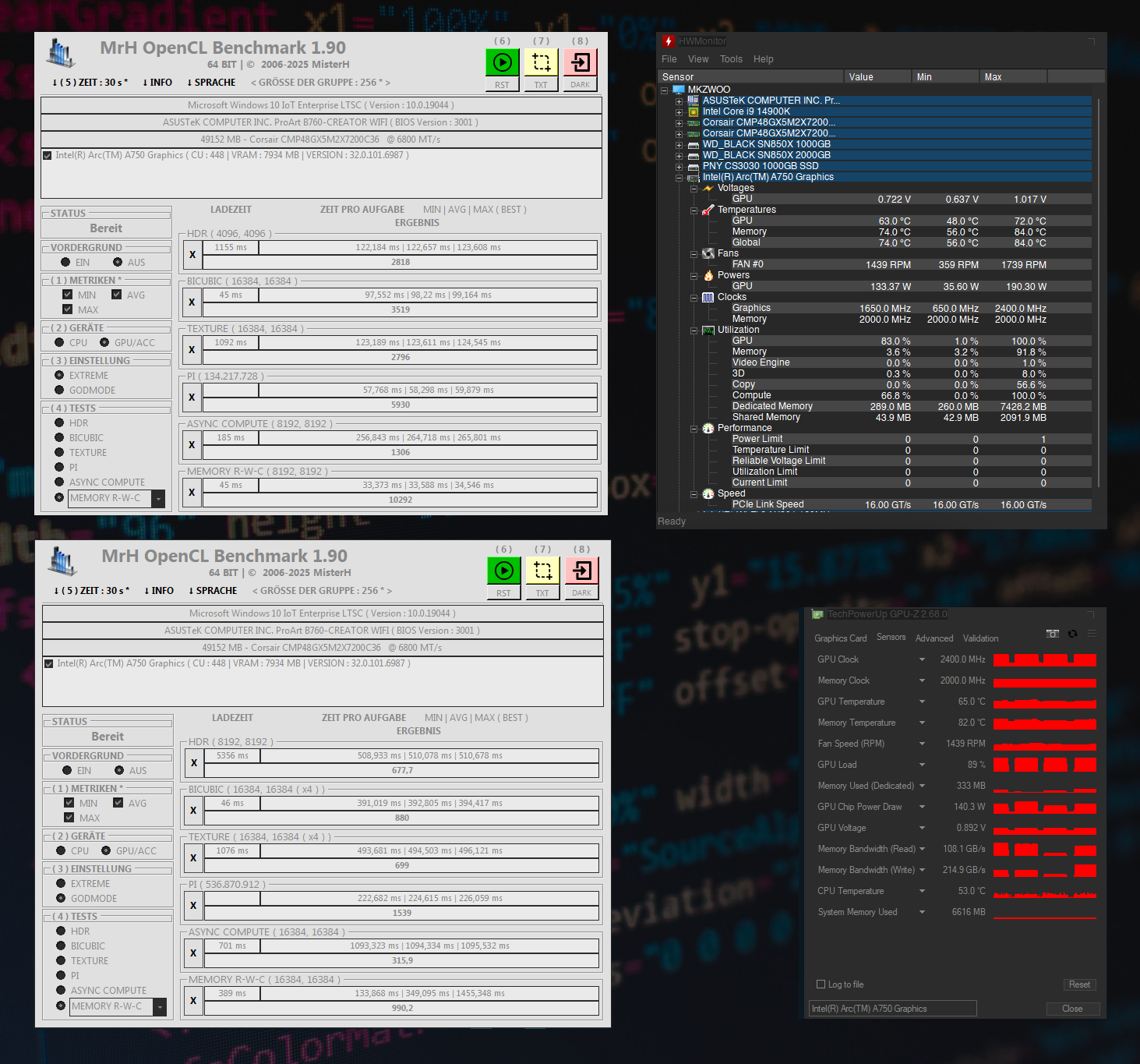Collapse the Intel Arc A750 Graphics node in HWMonitor
The image size is (1140, 1064).
click(679, 177)
